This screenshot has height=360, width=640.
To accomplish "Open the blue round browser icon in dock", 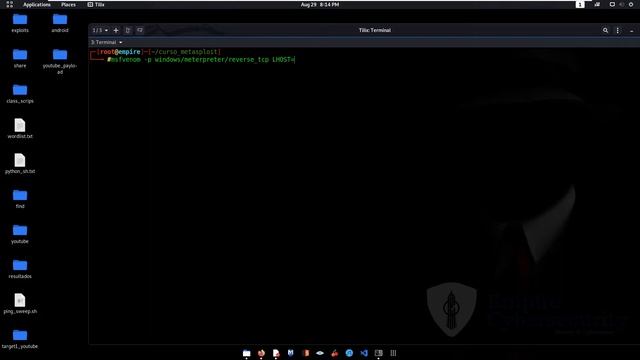I will click(349, 353).
